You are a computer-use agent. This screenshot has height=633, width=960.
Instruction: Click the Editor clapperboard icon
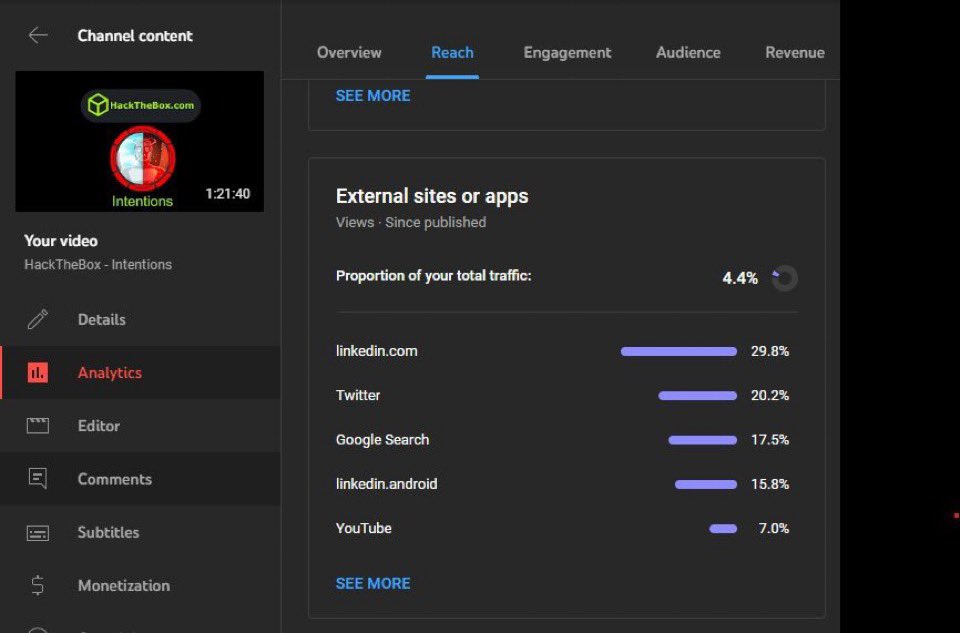coord(38,425)
